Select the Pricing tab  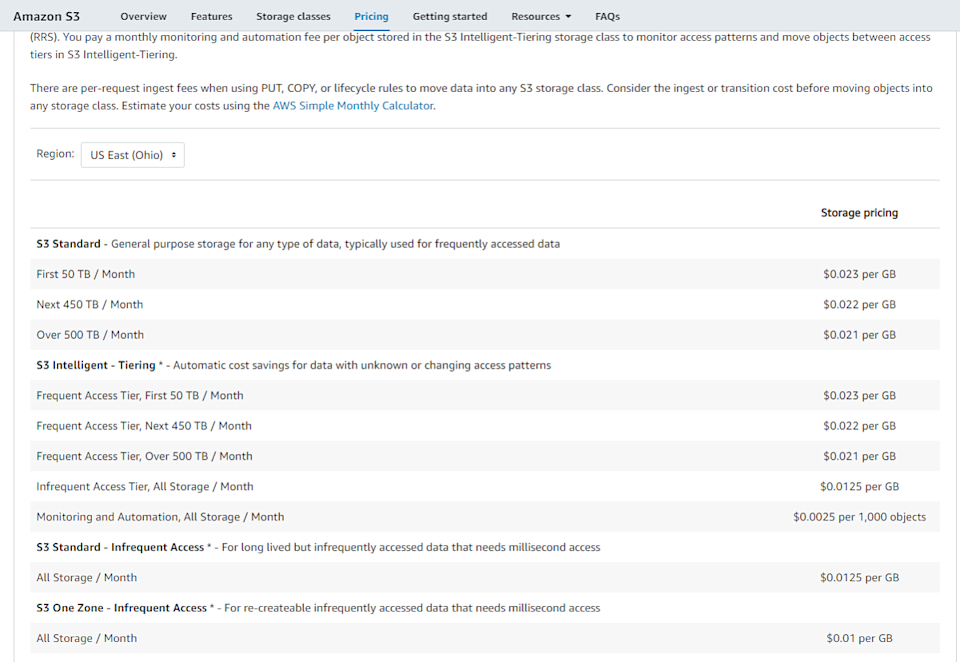(x=371, y=17)
